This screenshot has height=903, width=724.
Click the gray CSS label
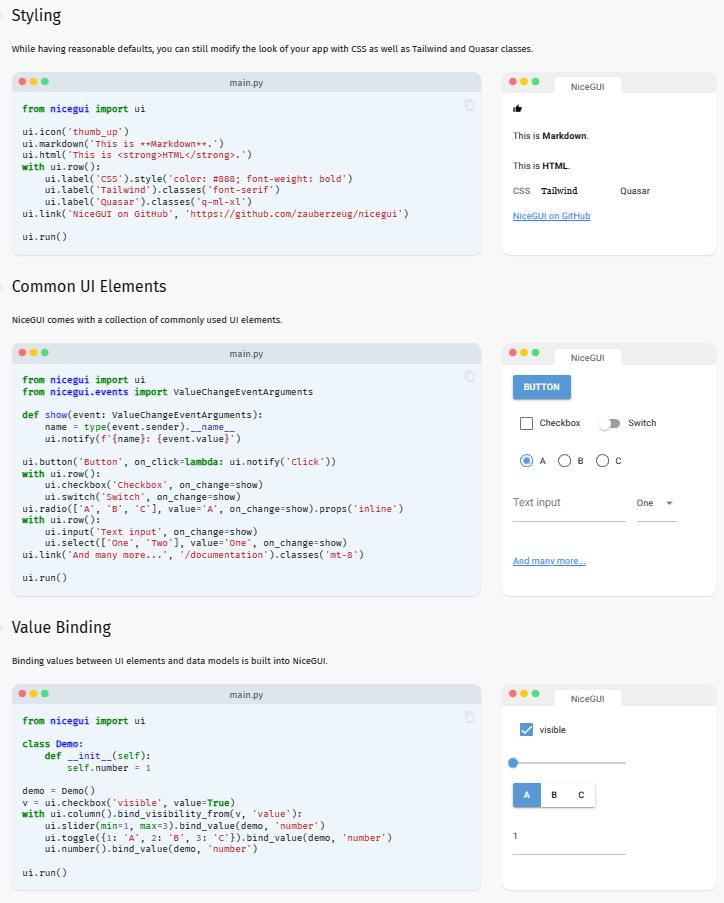(521, 191)
